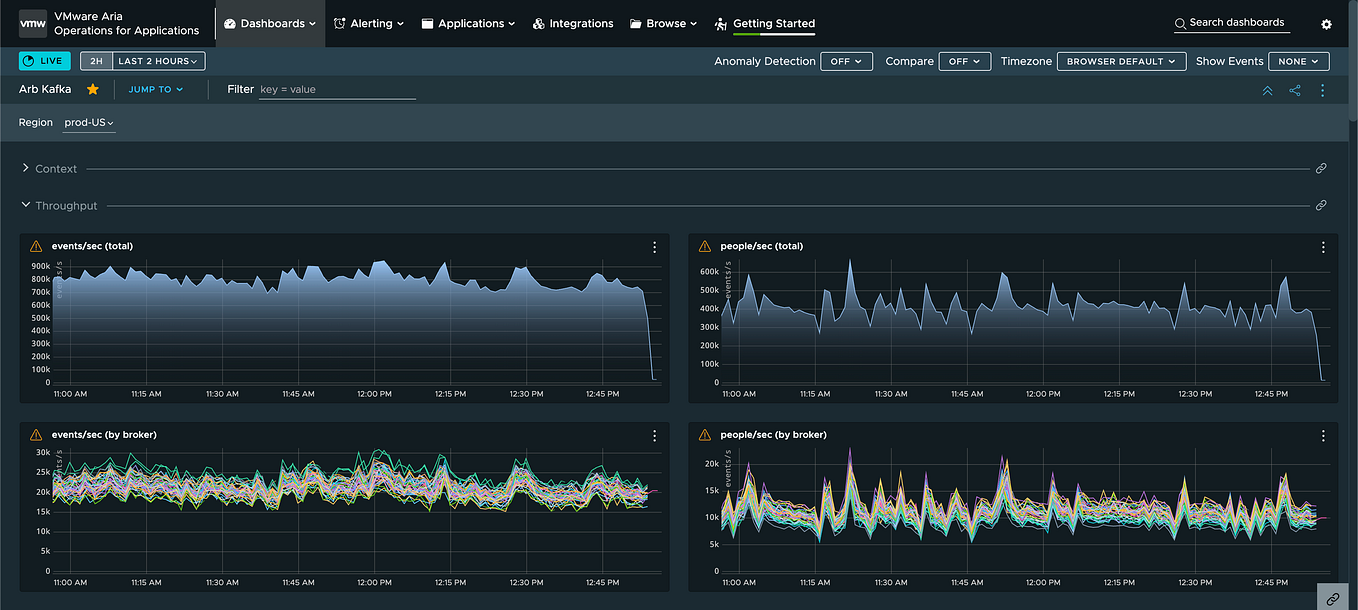Switch to the Integrations tab
The height and width of the screenshot is (610, 1358).
(573, 23)
